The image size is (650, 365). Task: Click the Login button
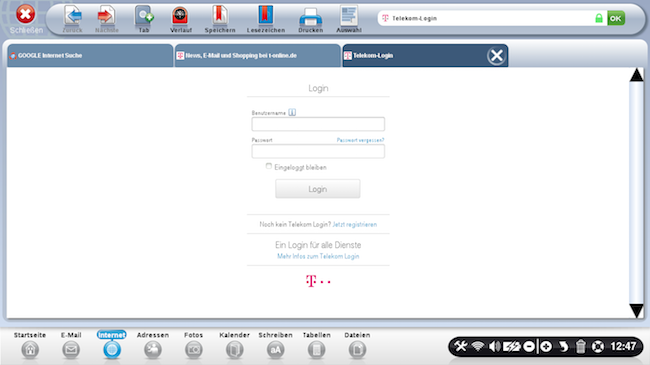click(x=318, y=189)
